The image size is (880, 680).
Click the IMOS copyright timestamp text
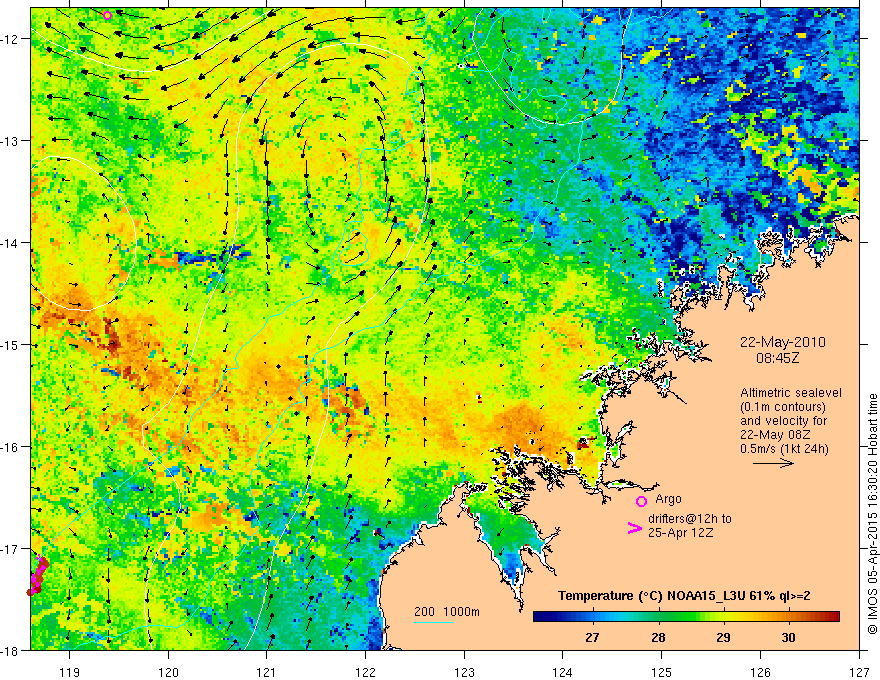pyautogui.click(x=873, y=516)
